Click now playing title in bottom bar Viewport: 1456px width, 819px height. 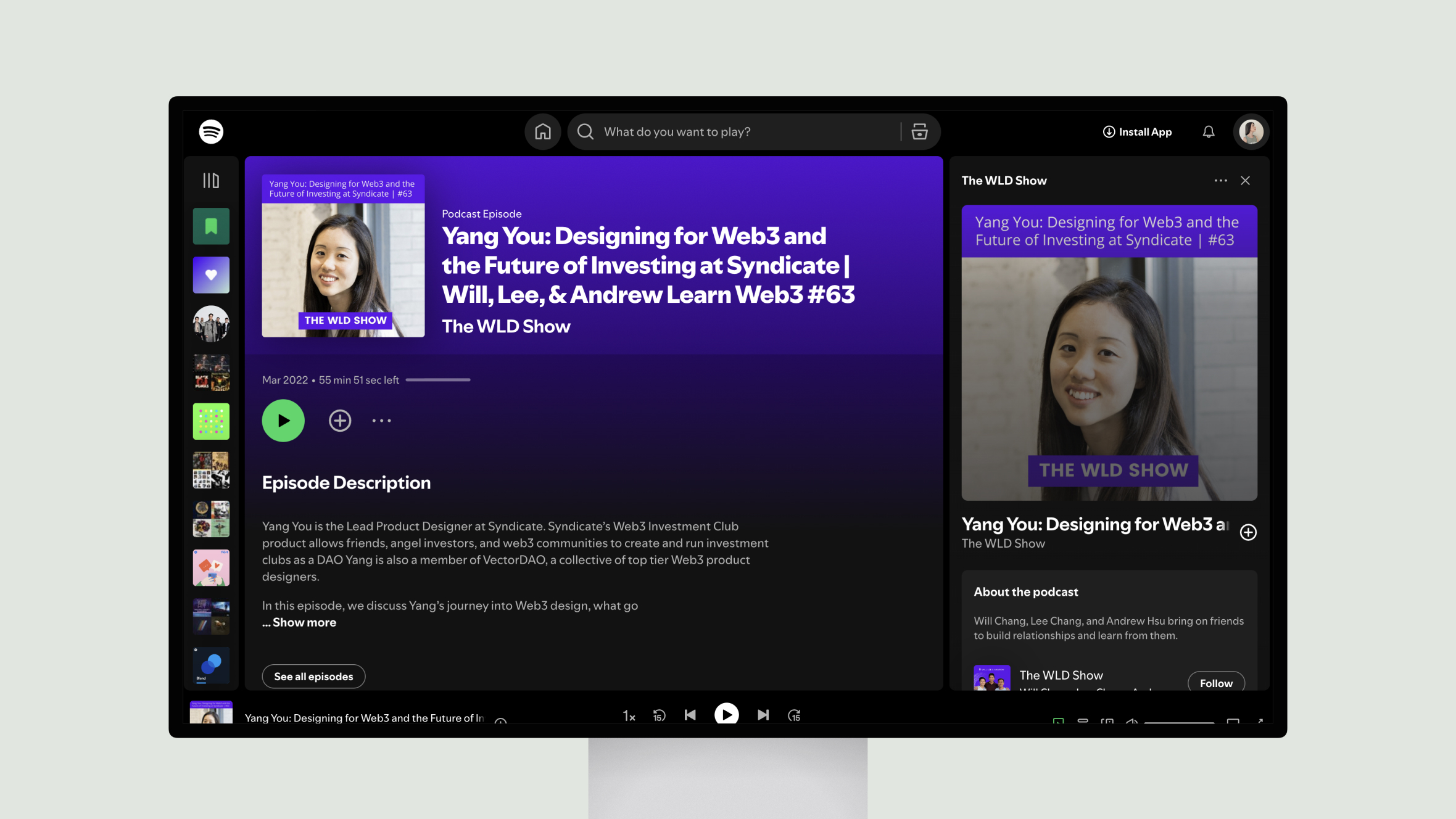[364, 718]
